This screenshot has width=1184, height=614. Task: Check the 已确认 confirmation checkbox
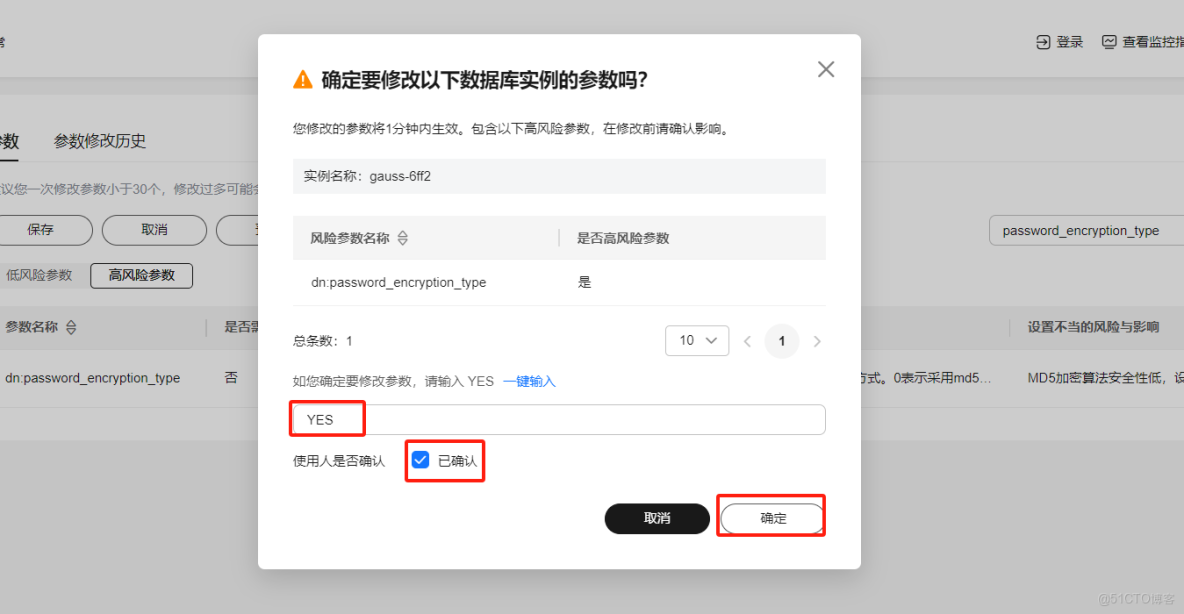click(420, 460)
